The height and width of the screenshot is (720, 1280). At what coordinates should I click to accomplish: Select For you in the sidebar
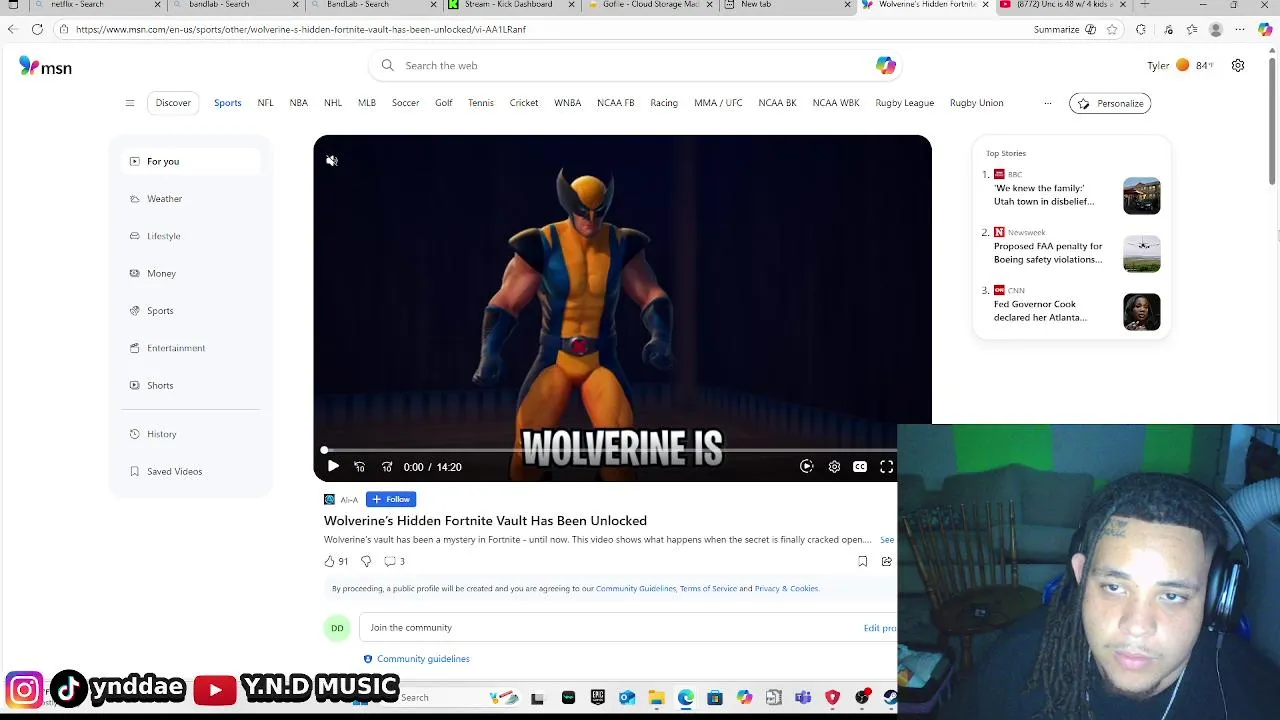190,161
